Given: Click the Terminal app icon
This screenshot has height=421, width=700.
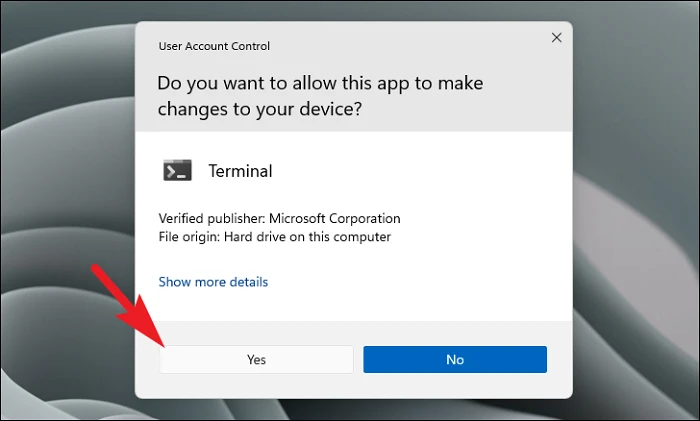Looking at the screenshot, I should pos(177,171).
